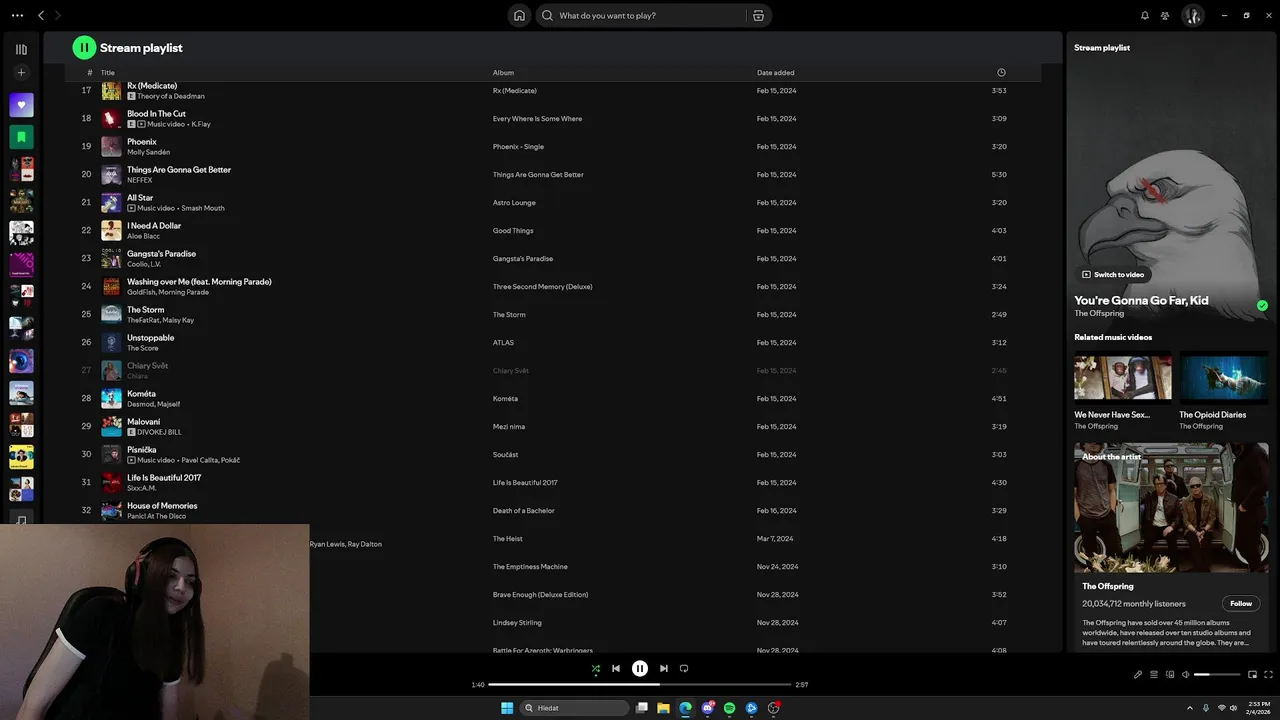1280x720 pixels.
Task: Open album 'Three Second Memory (Deluxe)'
Action: coord(542,287)
